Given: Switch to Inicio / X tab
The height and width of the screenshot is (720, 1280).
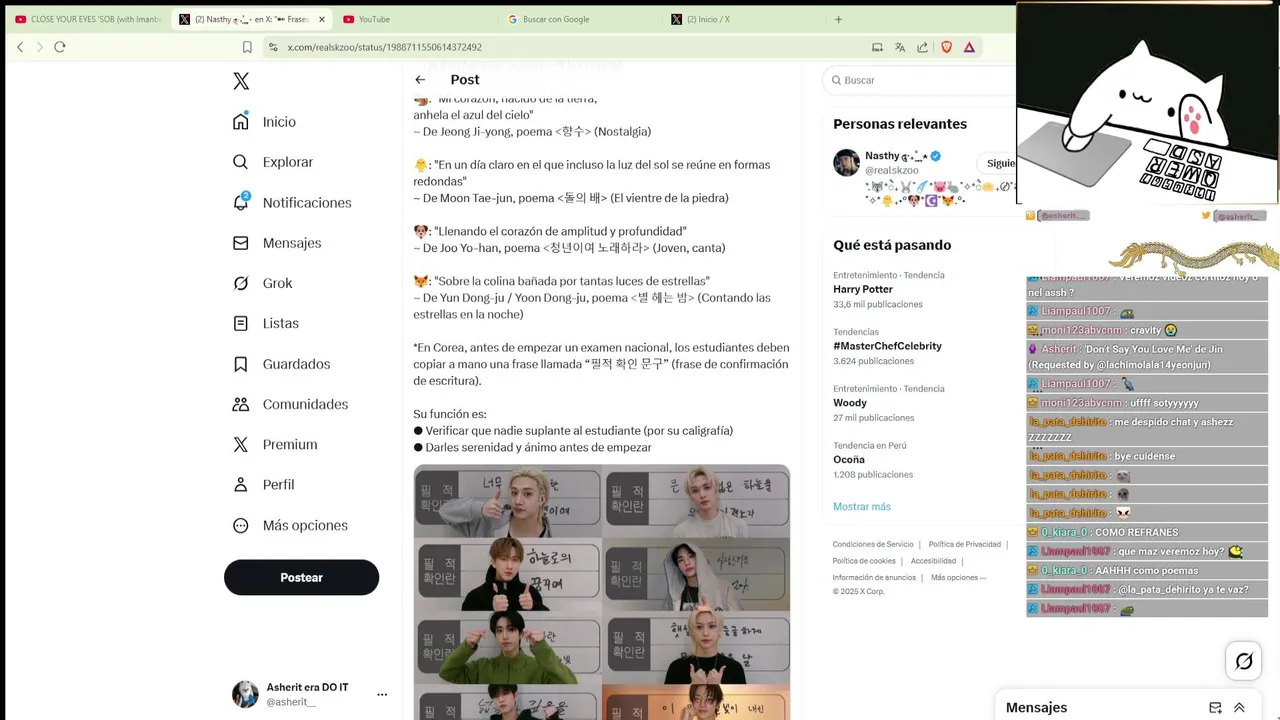Looking at the screenshot, I should tap(741, 19).
